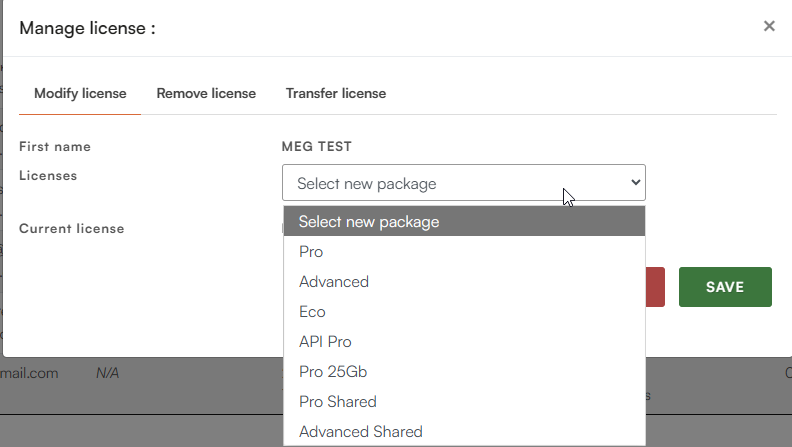Choose the 'Eco' package option
The height and width of the screenshot is (447, 792).
coord(312,312)
